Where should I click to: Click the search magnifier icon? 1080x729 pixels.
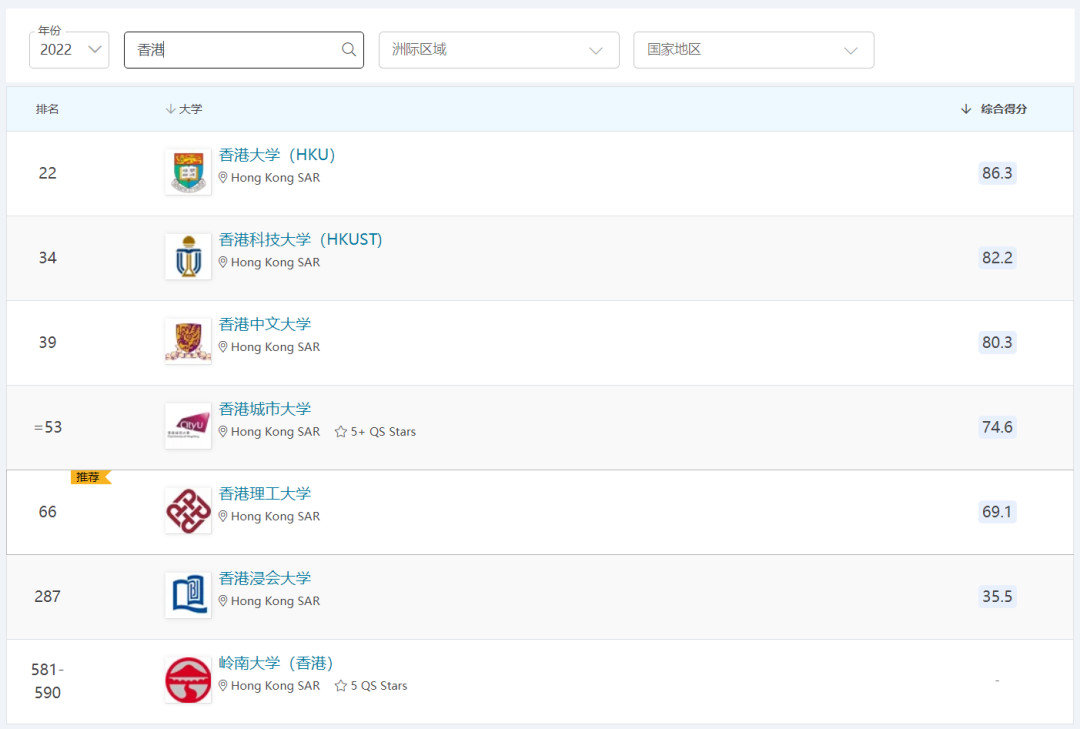point(349,50)
